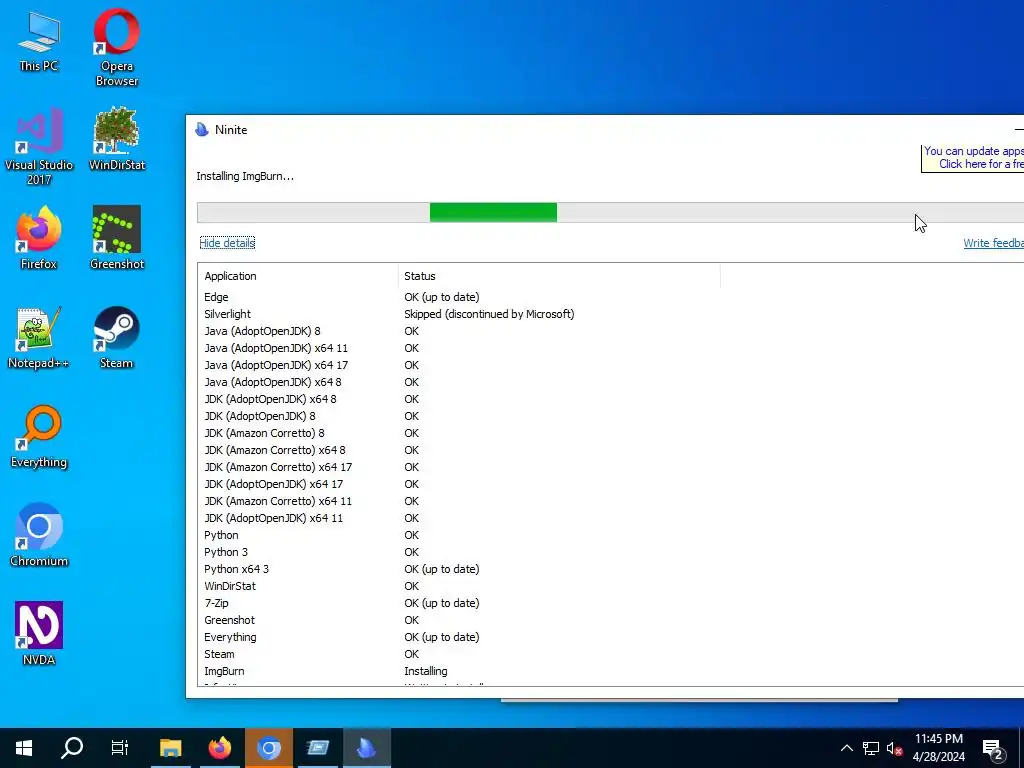Click 'Installing ImgBurn…' status text

point(245,176)
